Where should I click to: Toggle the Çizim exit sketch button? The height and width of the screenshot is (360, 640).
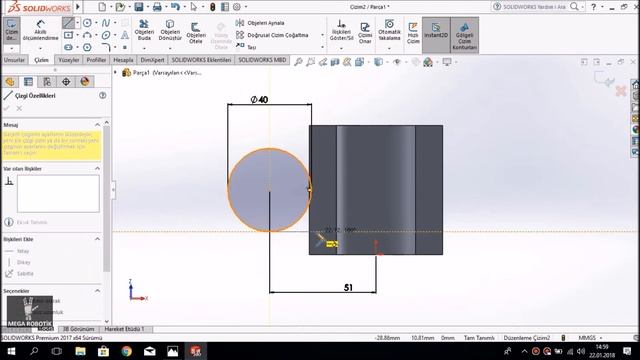11,30
